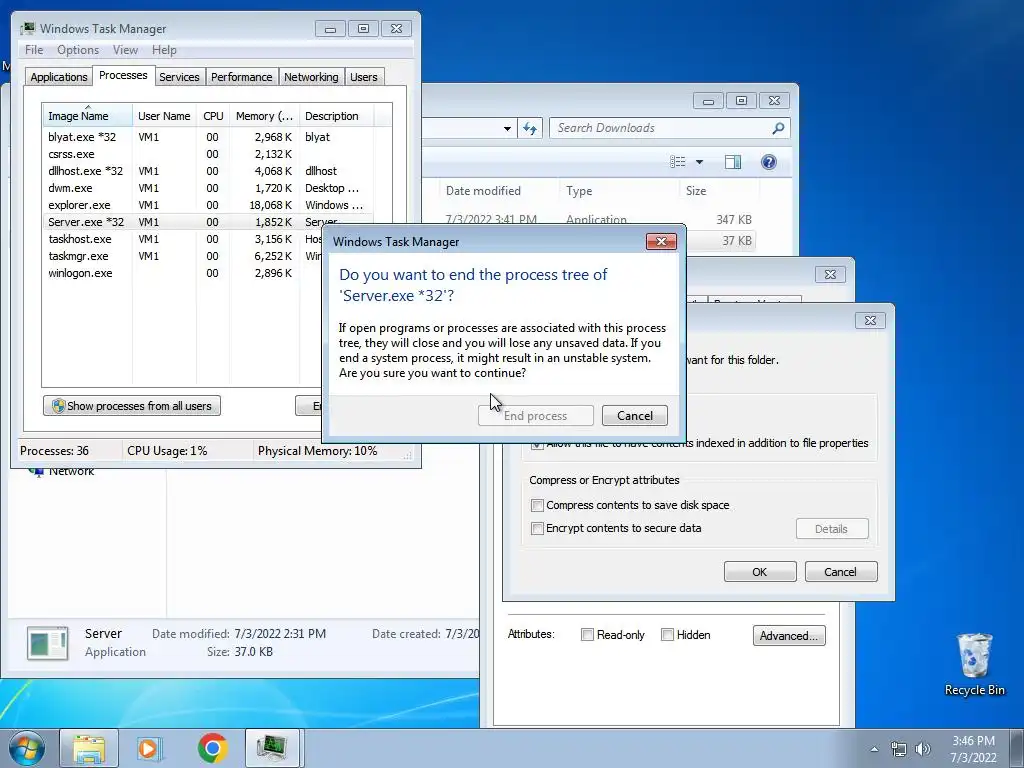Select the dllhost.exe *32 process
This screenshot has width=1024, height=768.
coord(208,171)
